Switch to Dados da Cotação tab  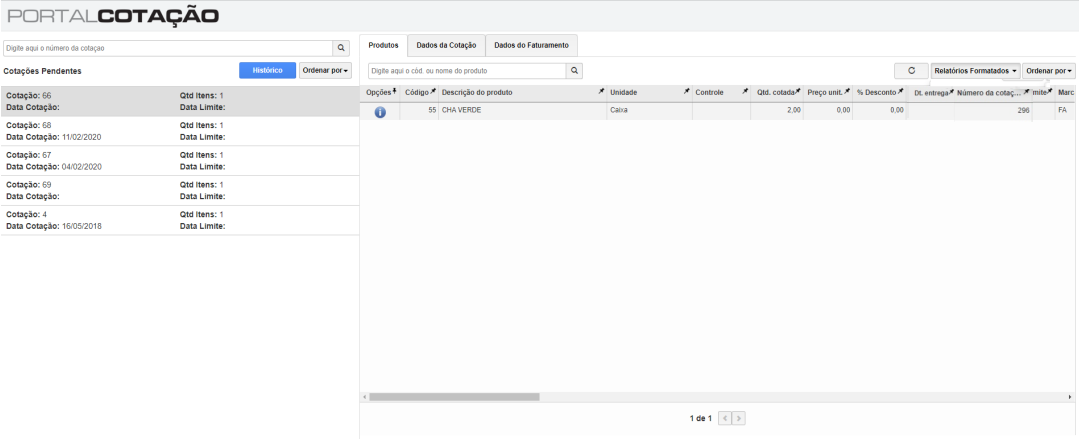[x=447, y=45]
